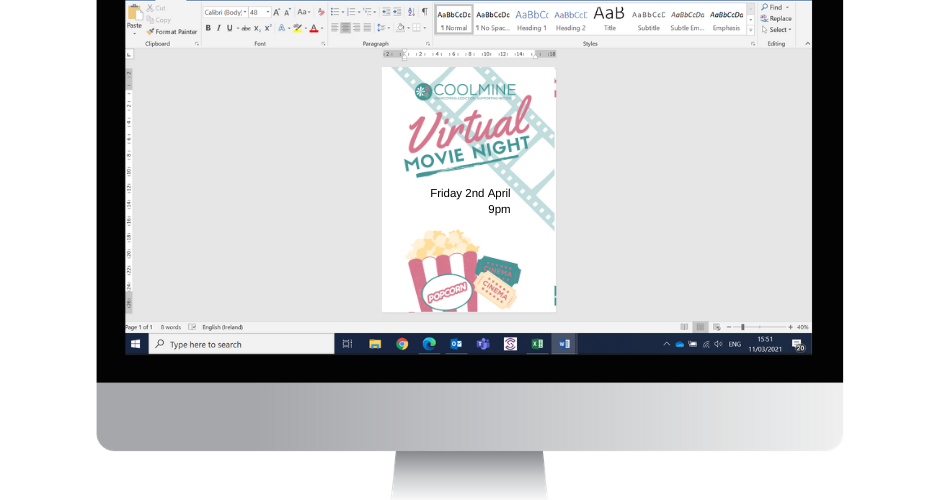Image resolution: width=940 pixels, height=500 pixels.
Task: Open the Change Case Aa dropdown
Action: click(x=304, y=12)
